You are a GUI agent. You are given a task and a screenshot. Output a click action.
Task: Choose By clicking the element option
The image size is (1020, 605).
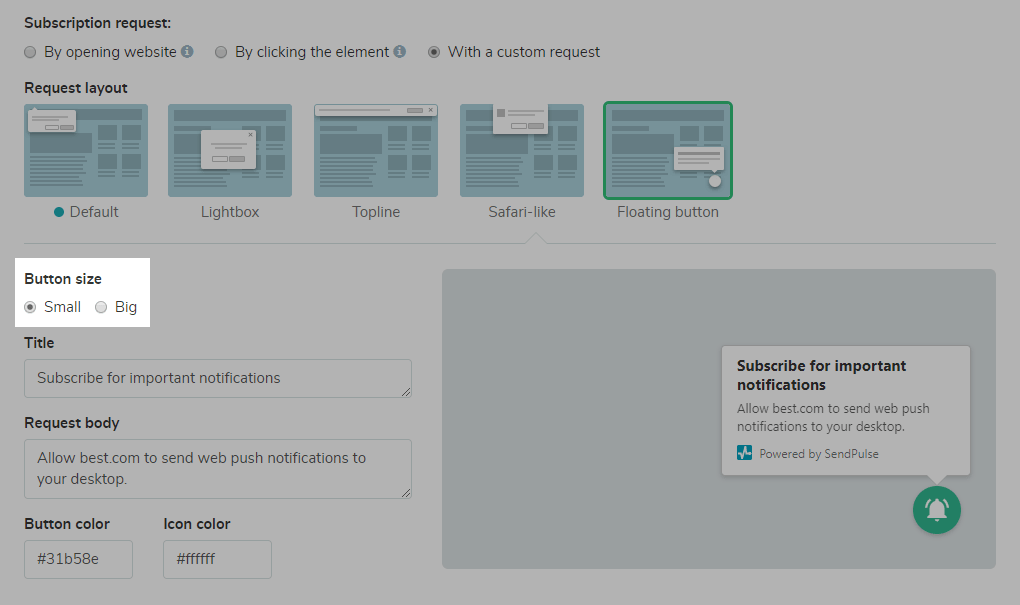(x=222, y=52)
